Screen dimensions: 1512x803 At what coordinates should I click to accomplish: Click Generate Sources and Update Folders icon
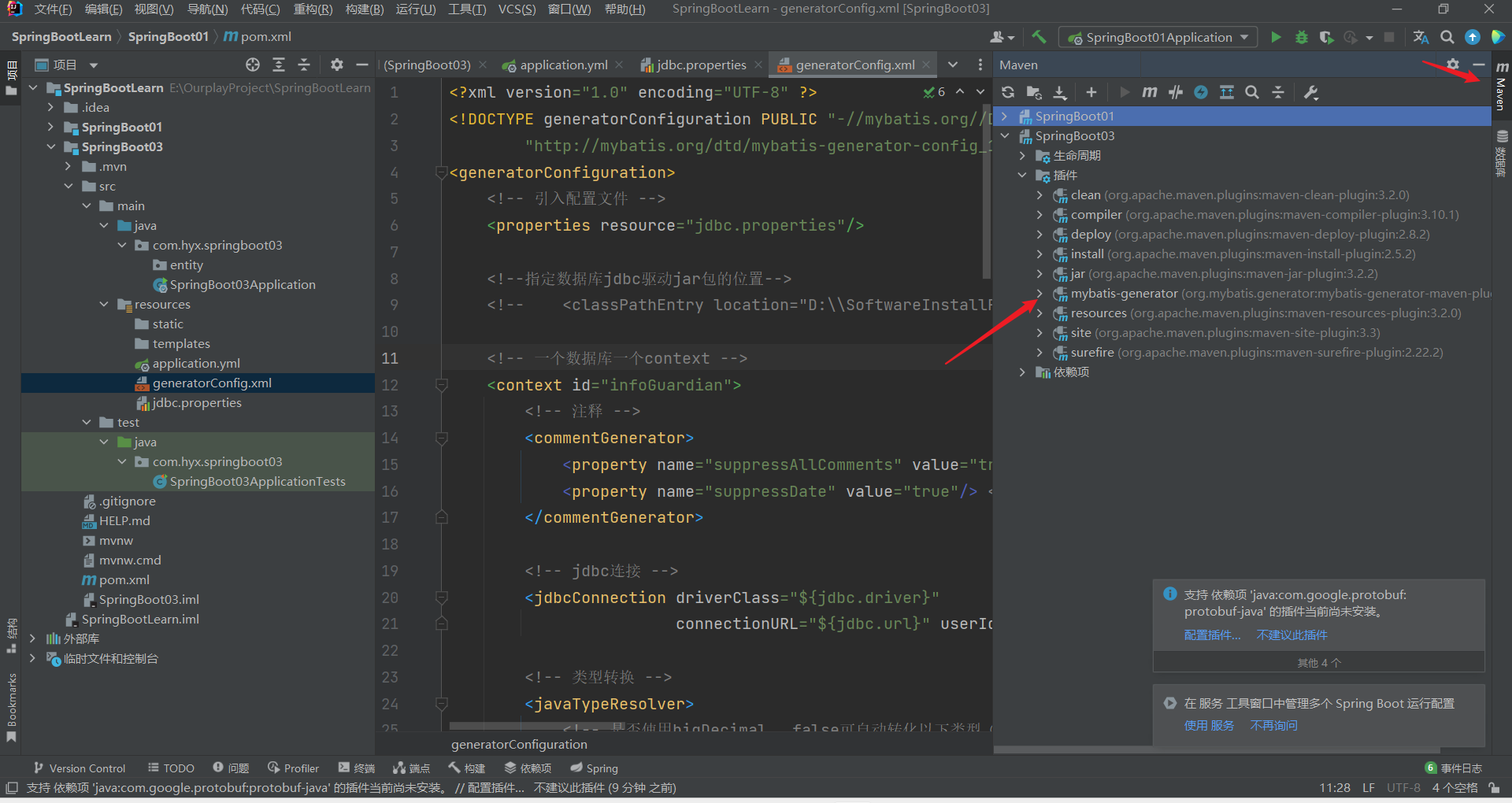[1034, 93]
